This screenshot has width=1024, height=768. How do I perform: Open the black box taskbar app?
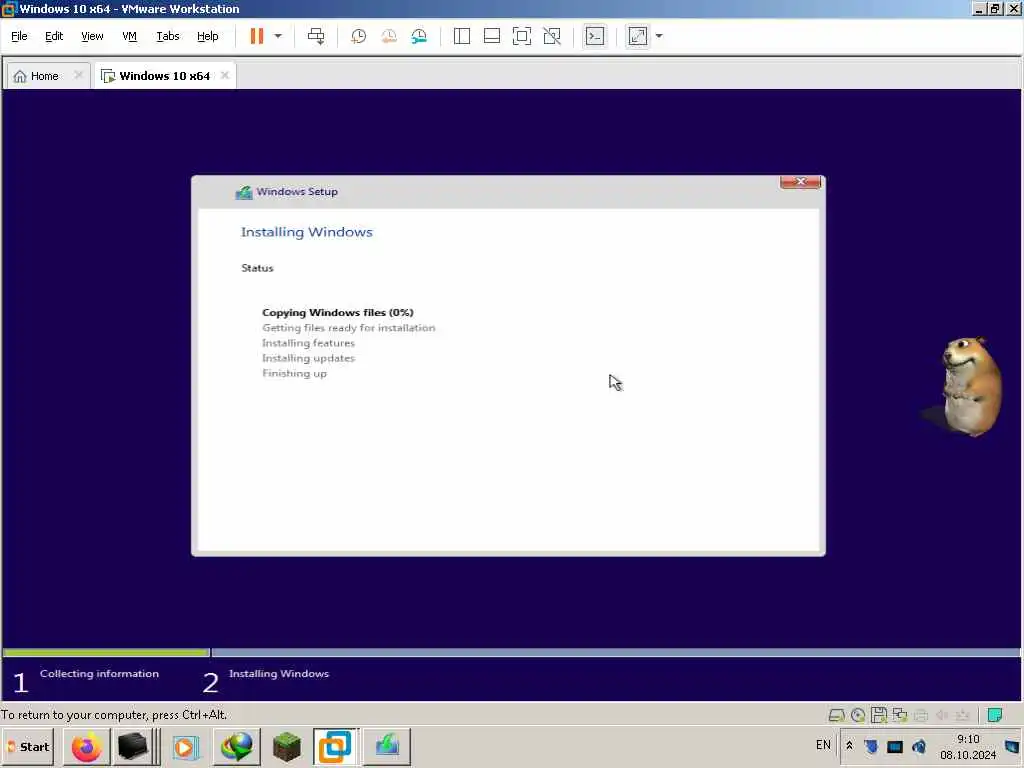(x=133, y=746)
